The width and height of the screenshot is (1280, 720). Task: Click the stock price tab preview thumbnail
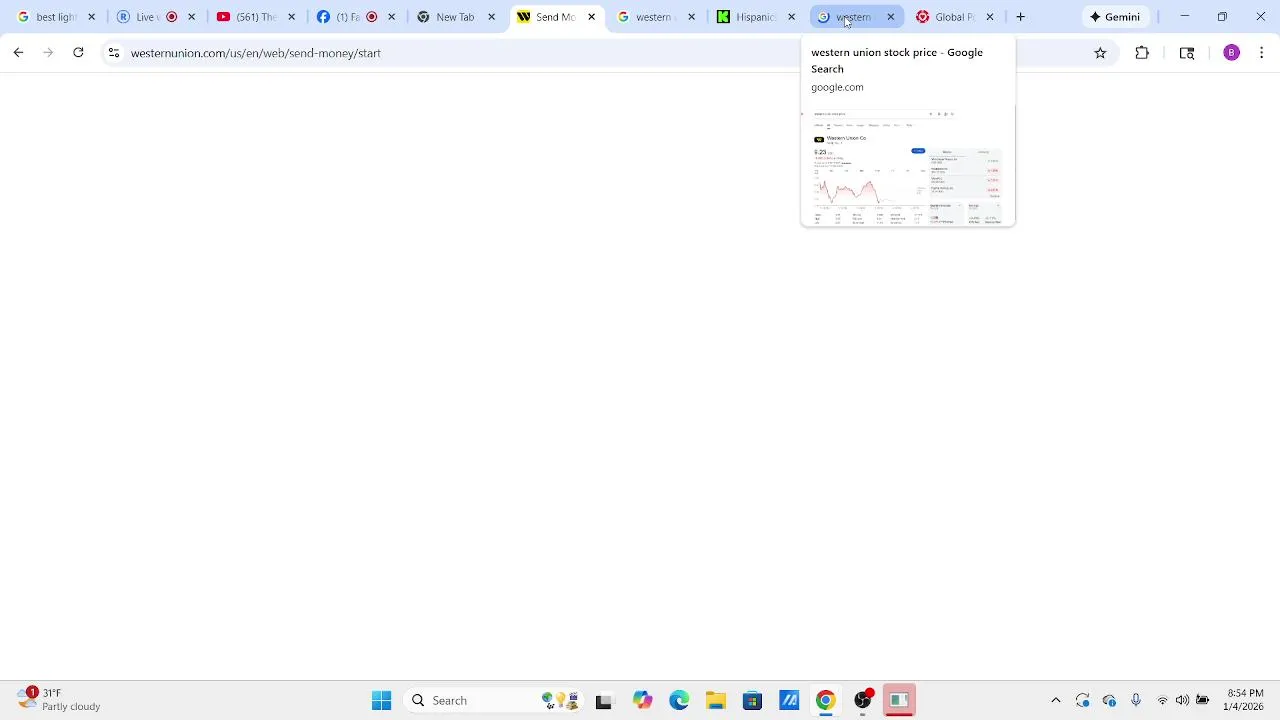point(908,165)
